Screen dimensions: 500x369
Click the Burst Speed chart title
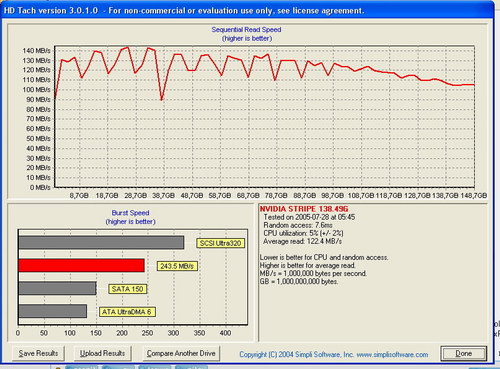pyautogui.click(x=130, y=213)
